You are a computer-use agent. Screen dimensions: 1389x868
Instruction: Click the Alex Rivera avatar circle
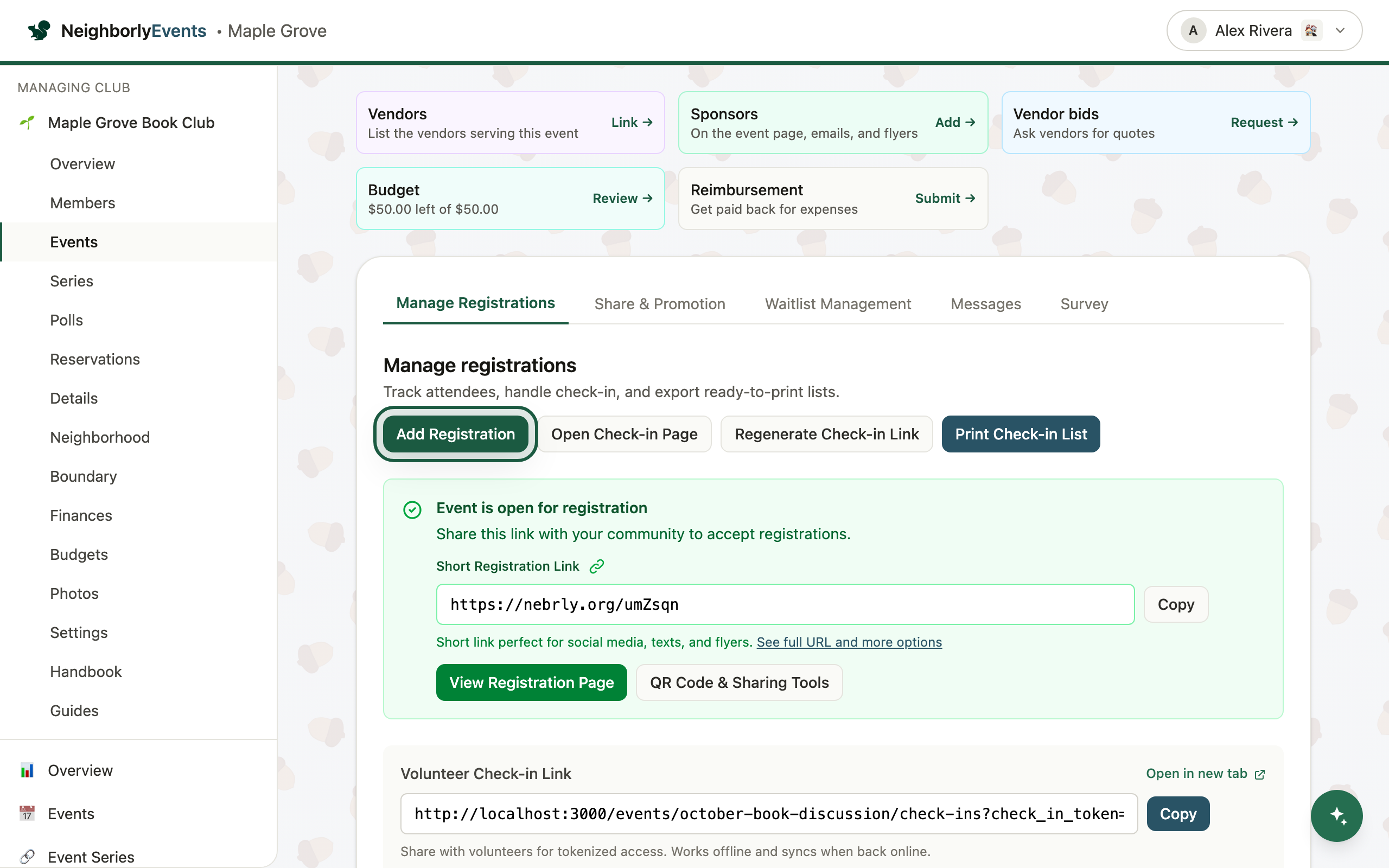click(1193, 30)
